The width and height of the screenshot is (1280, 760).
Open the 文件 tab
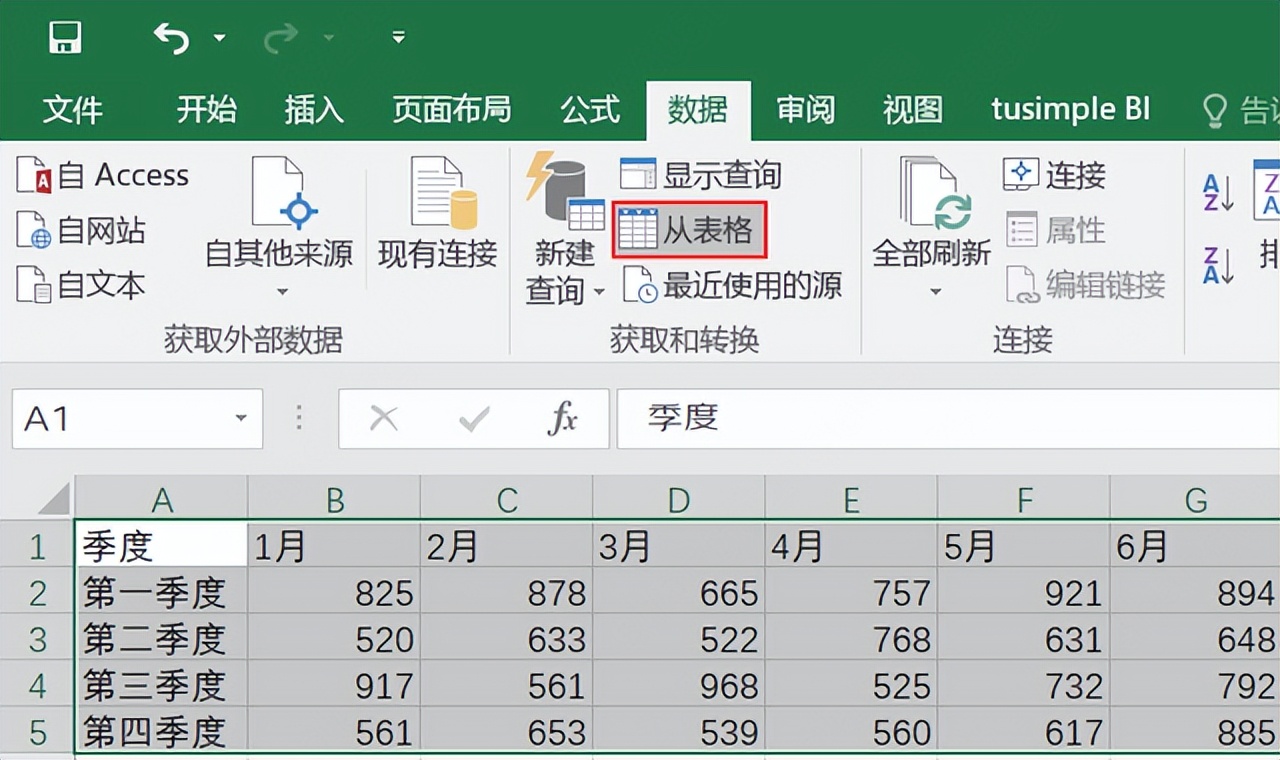coord(72,110)
